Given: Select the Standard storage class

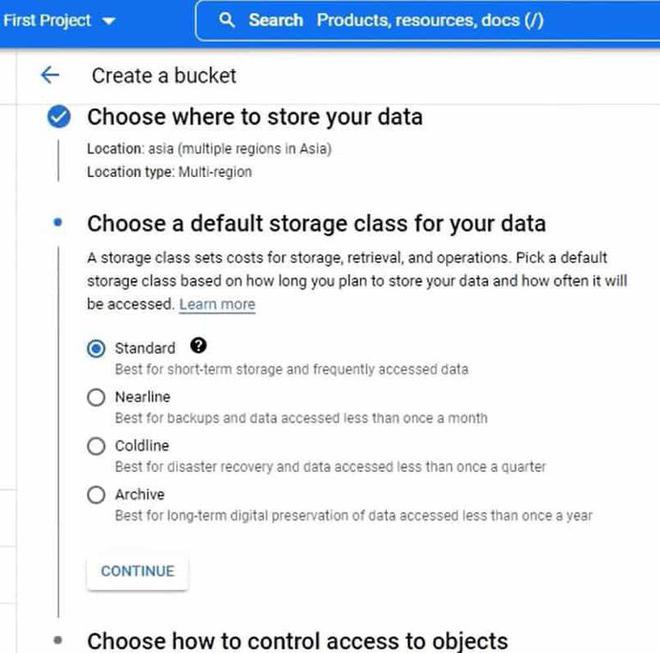Looking at the screenshot, I should click(96, 349).
